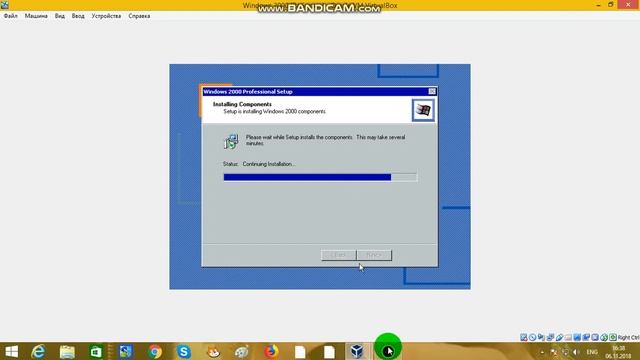Click the ENG language indicator

(592, 352)
